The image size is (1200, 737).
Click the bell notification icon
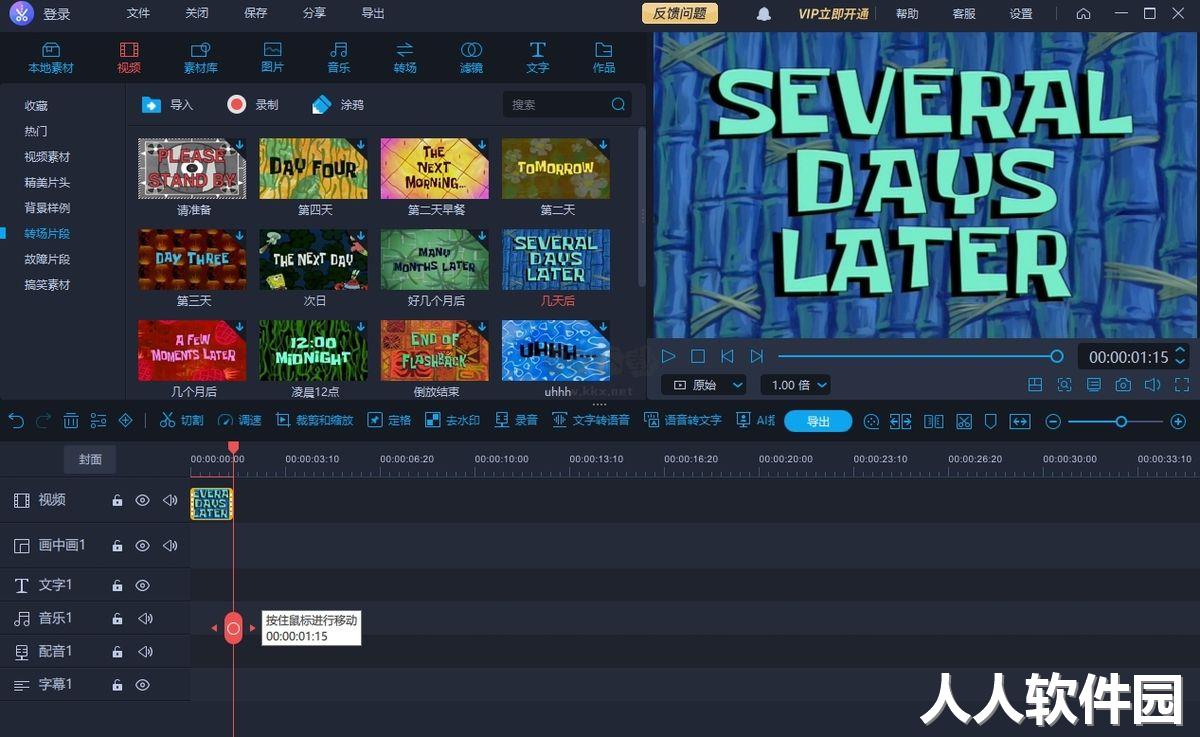(764, 14)
